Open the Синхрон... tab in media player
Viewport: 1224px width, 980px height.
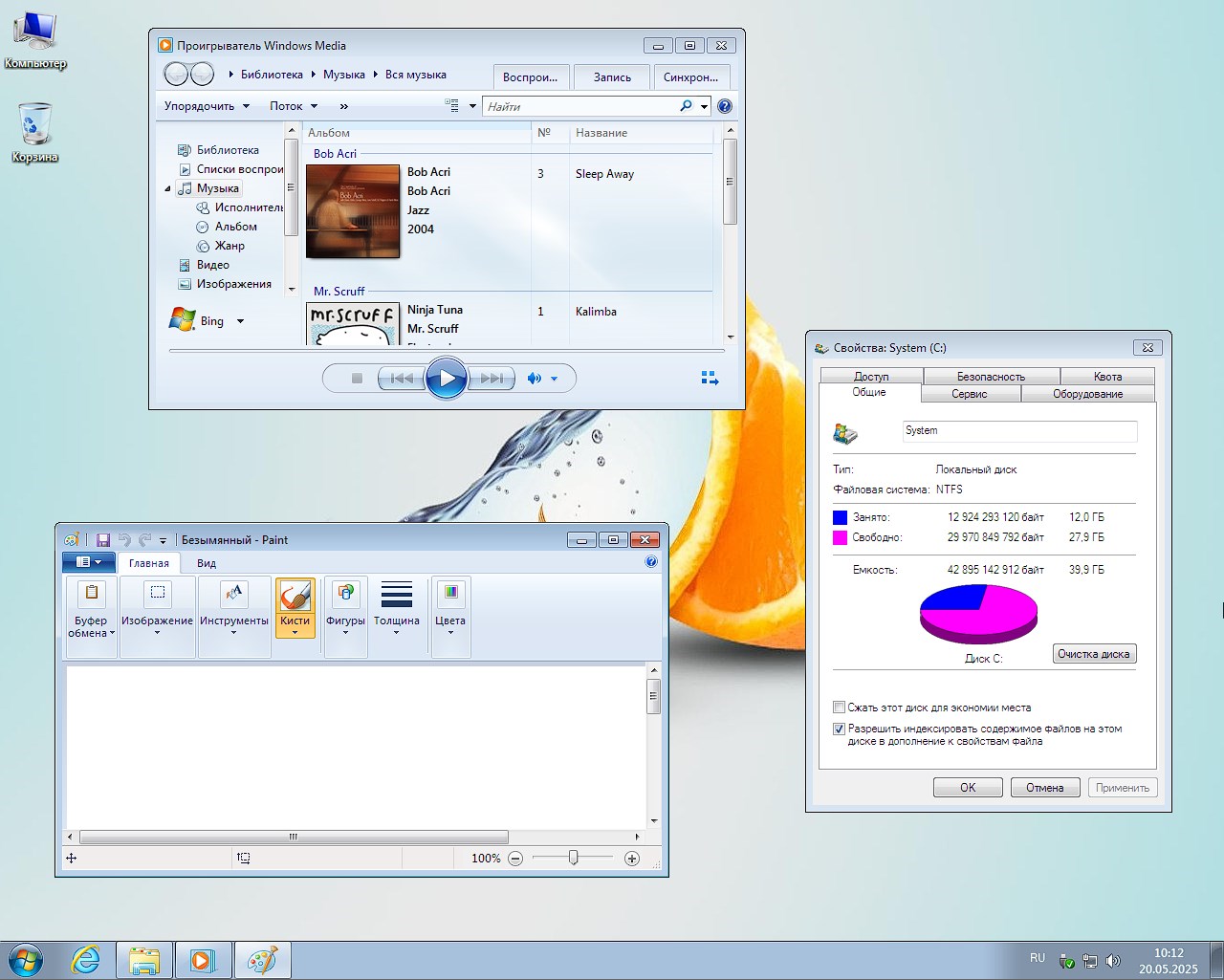[x=691, y=77]
